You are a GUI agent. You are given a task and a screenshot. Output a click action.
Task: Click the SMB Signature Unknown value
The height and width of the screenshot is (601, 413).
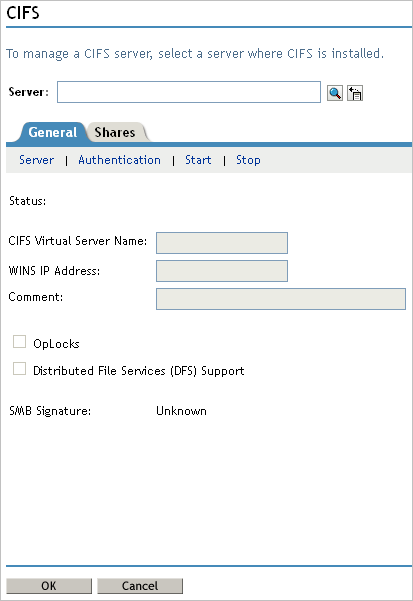point(181,411)
